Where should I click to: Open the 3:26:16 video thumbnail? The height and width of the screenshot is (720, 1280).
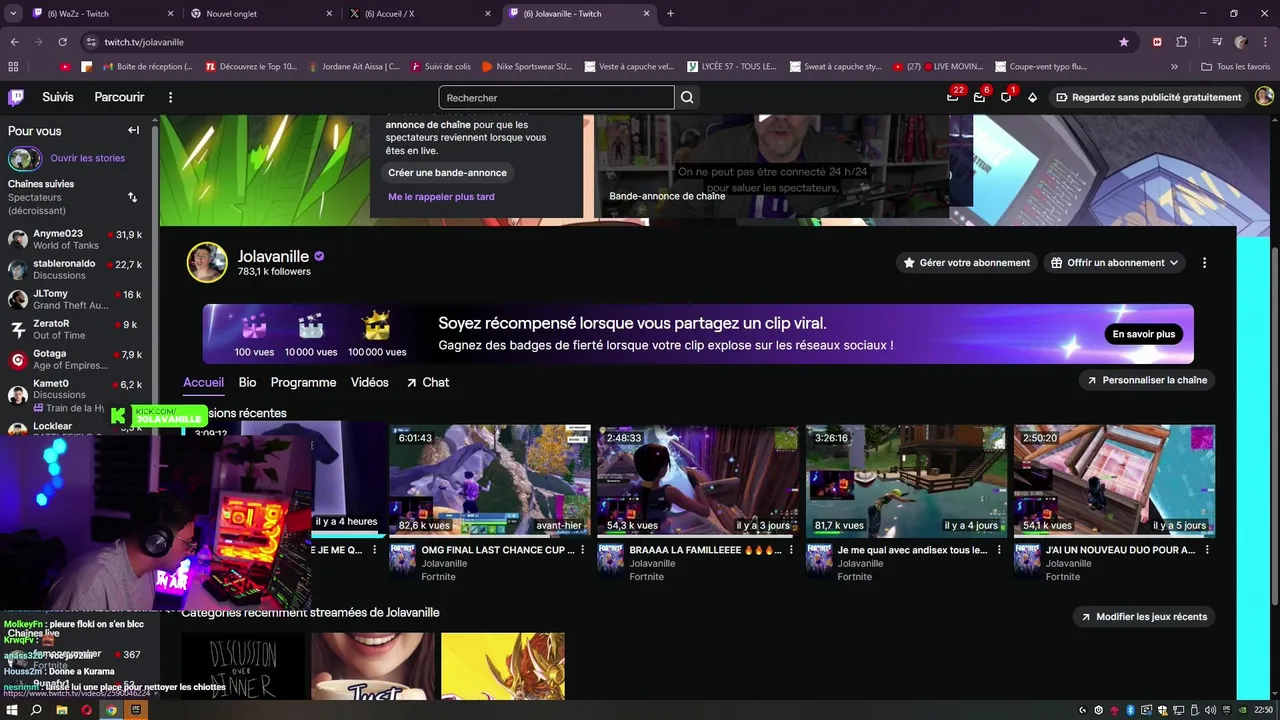pos(906,481)
